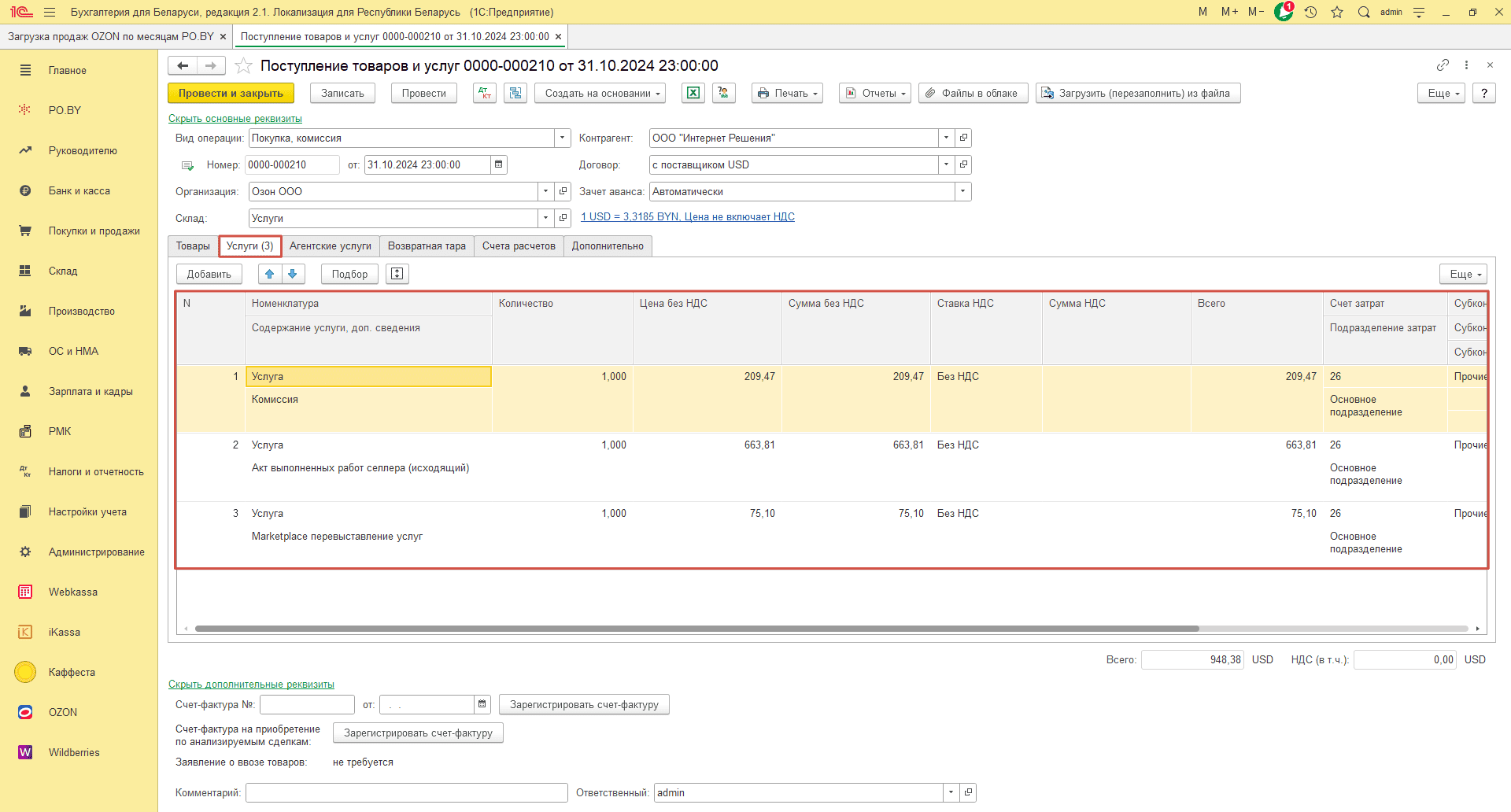Open the Склад card icon

563,218
